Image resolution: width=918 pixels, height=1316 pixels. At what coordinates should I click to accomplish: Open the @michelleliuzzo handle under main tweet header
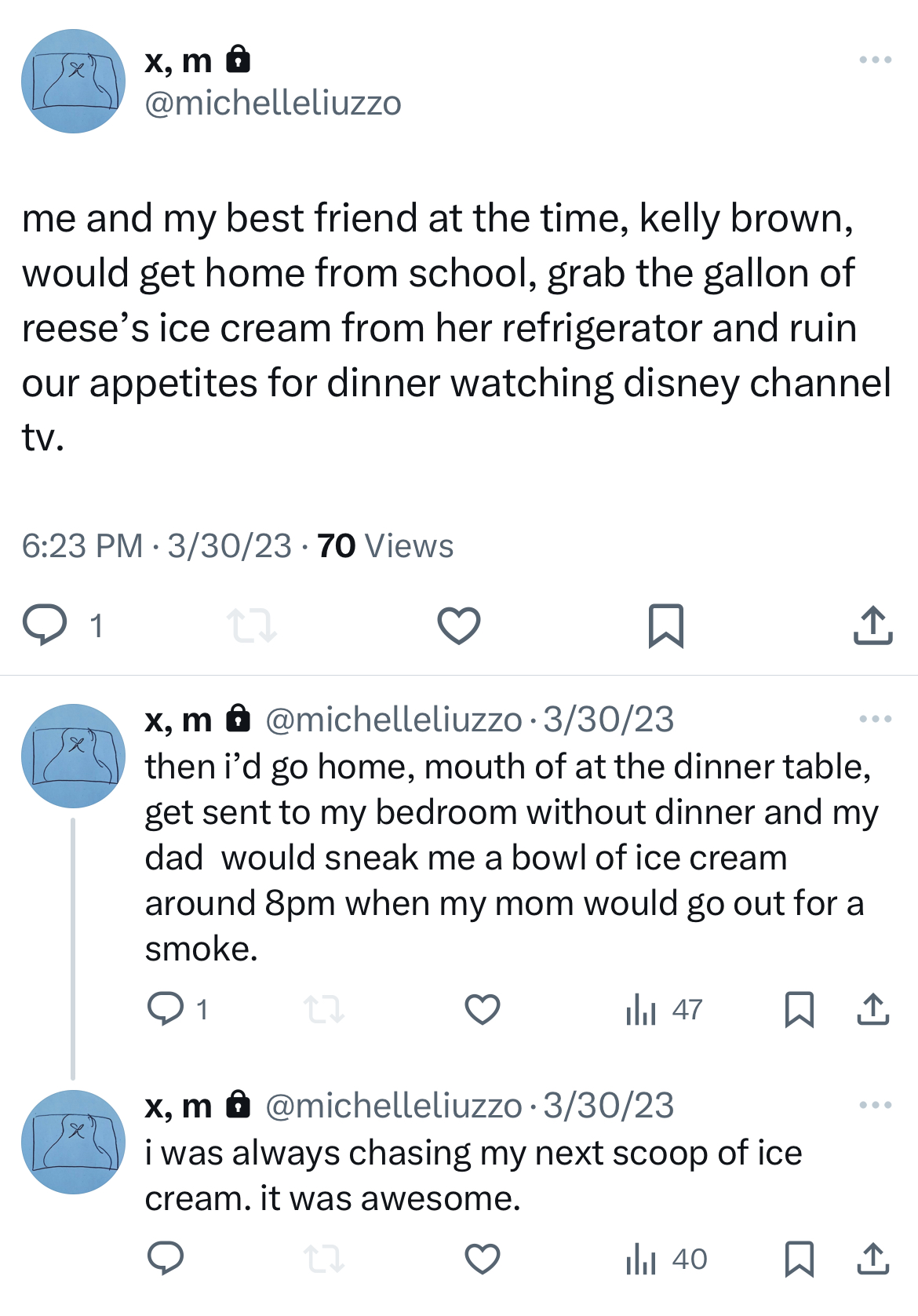tap(273, 104)
